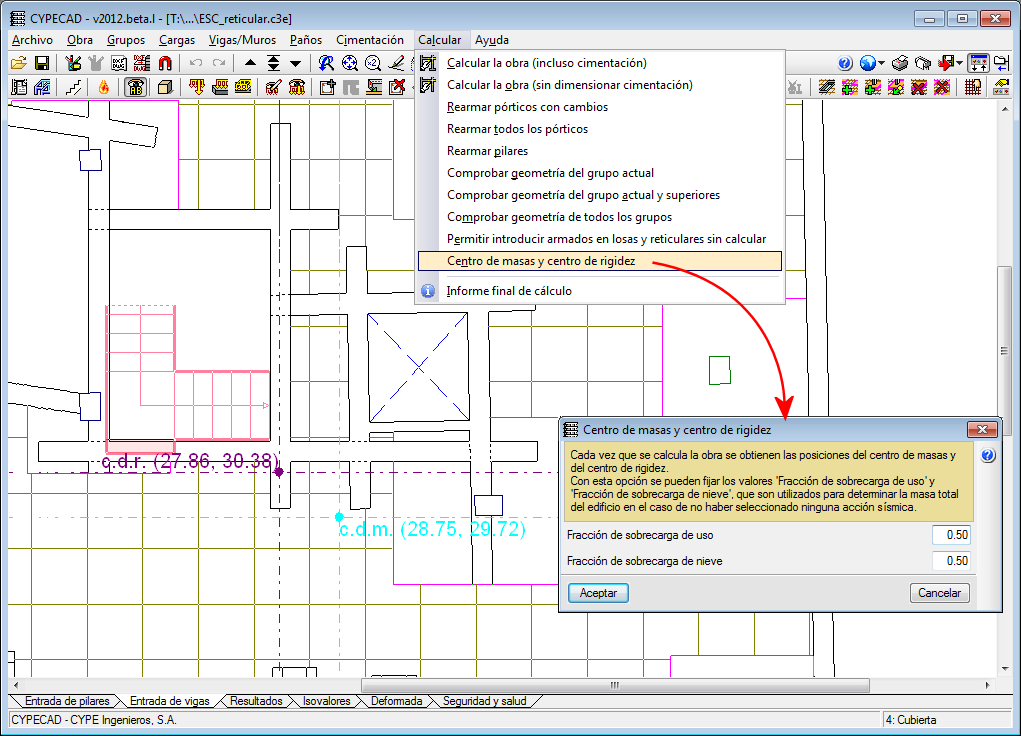1021x736 pixels.
Task: Toggle the floating menu window icon
Action: [x=979, y=63]
